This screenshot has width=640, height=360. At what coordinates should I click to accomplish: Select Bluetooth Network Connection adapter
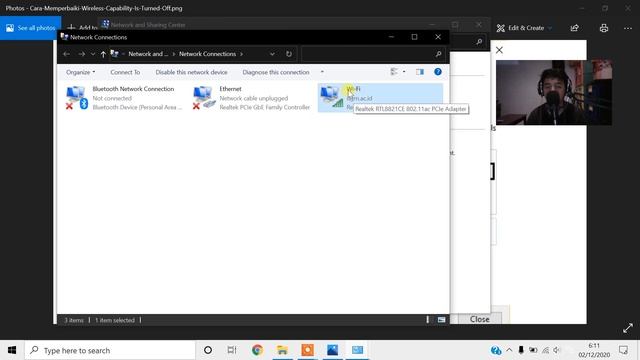click(123, 98)
